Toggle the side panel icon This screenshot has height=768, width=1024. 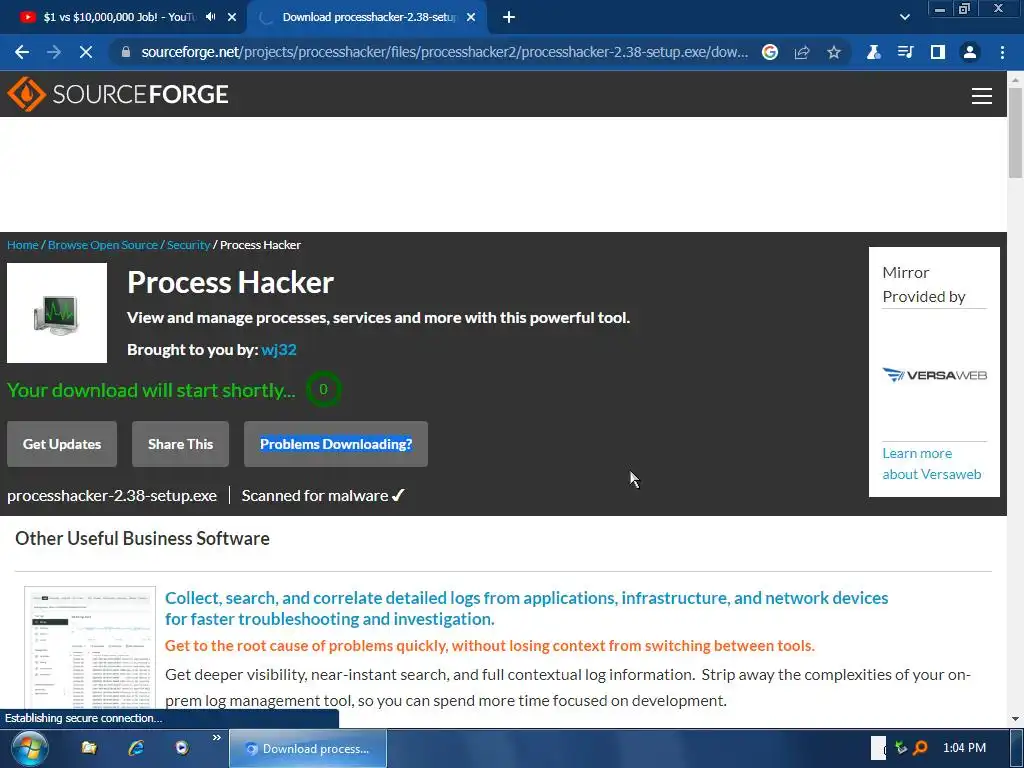point(938,52)
